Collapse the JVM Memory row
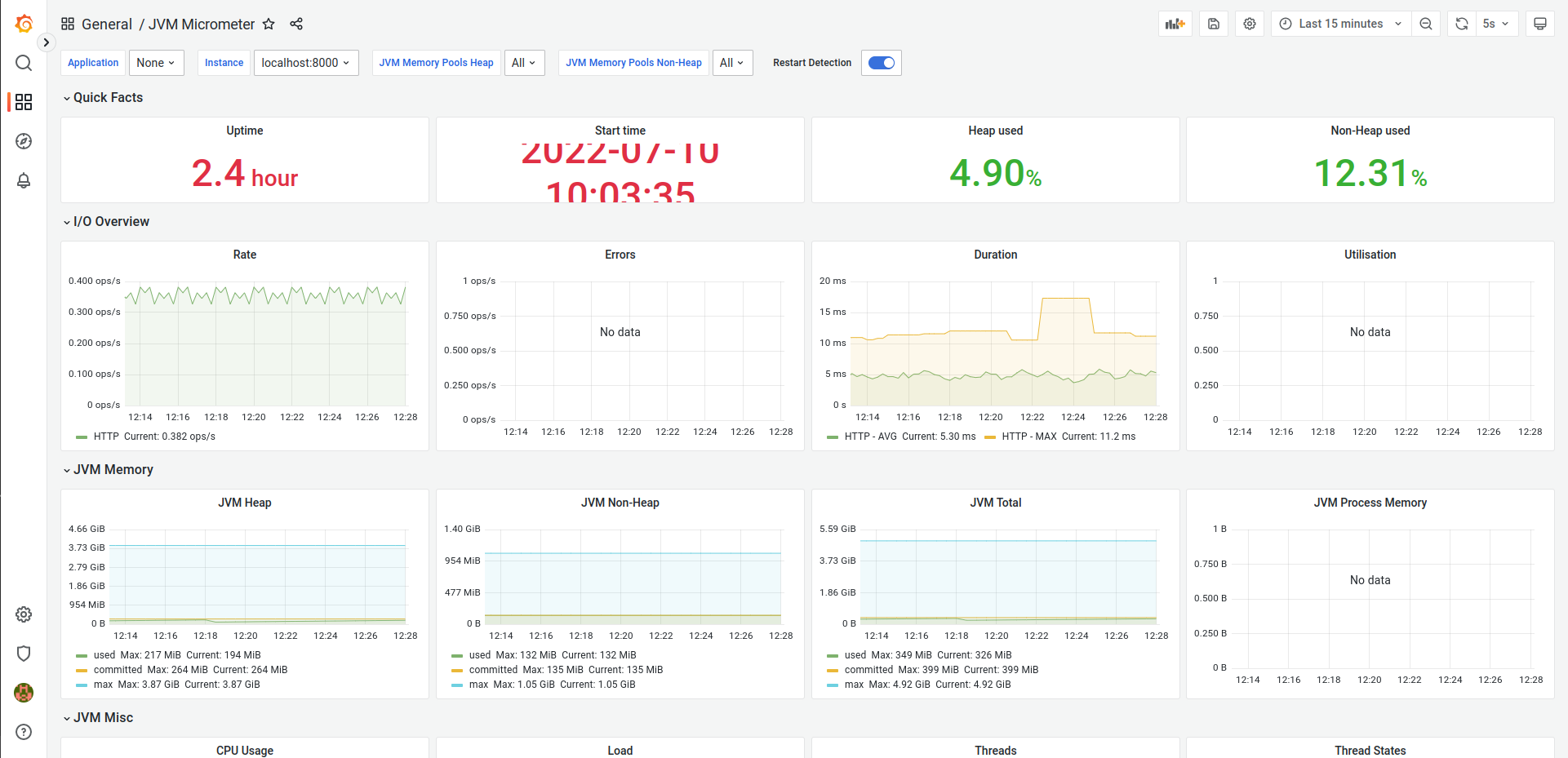 point(108,469)
